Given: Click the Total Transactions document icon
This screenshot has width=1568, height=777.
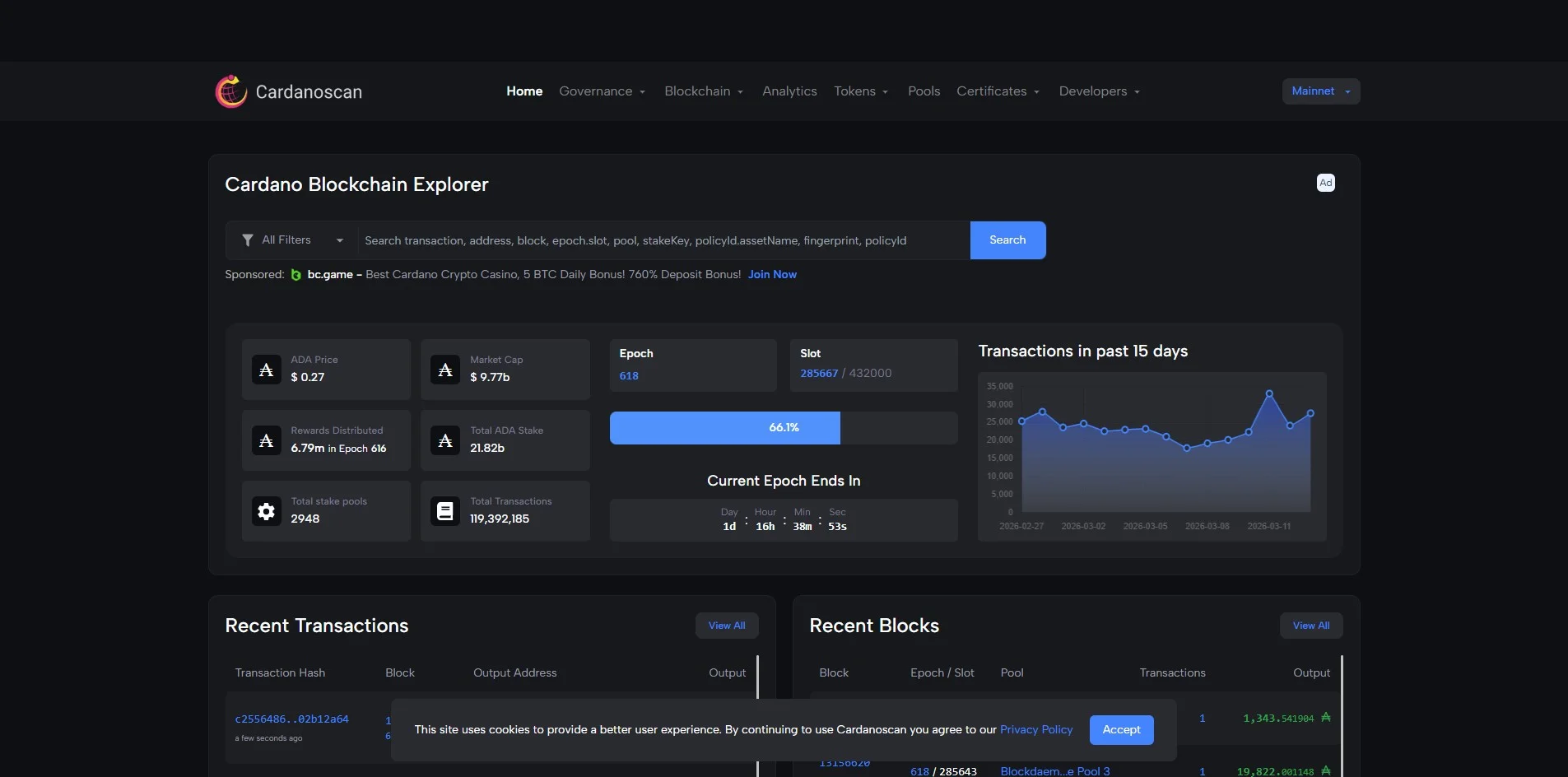Looking at the screenshot, I should (x=445, y=511).
